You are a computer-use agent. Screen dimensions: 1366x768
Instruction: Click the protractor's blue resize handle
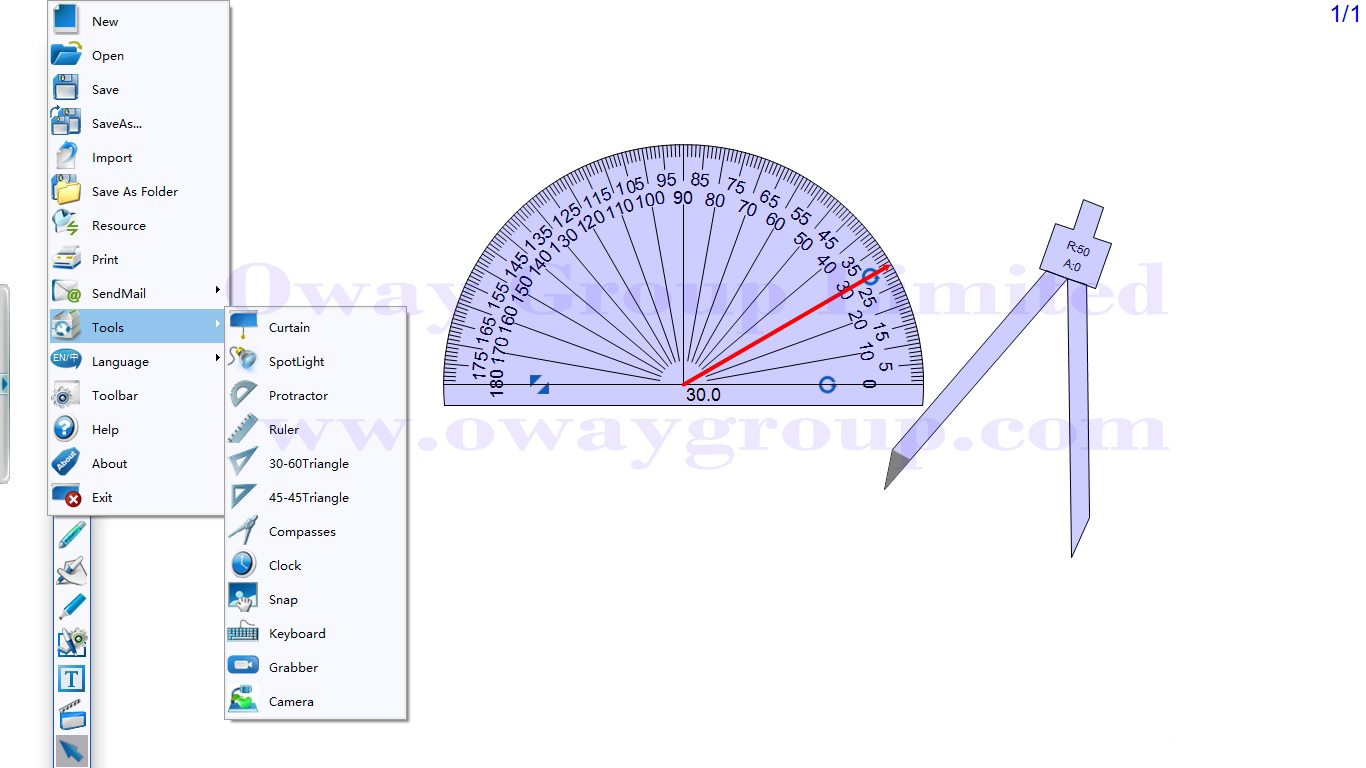(540, 385)
